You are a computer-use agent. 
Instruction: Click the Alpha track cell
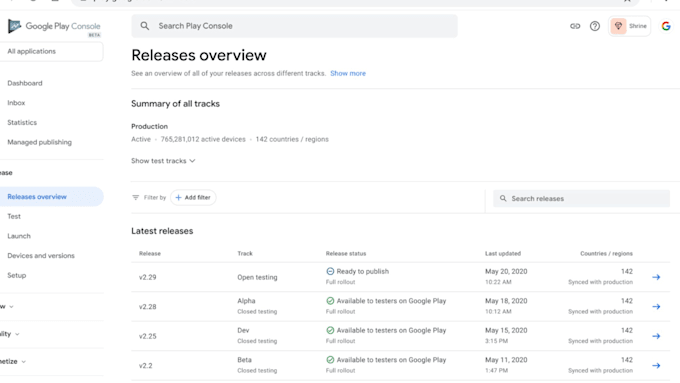[x=246, y=301]
